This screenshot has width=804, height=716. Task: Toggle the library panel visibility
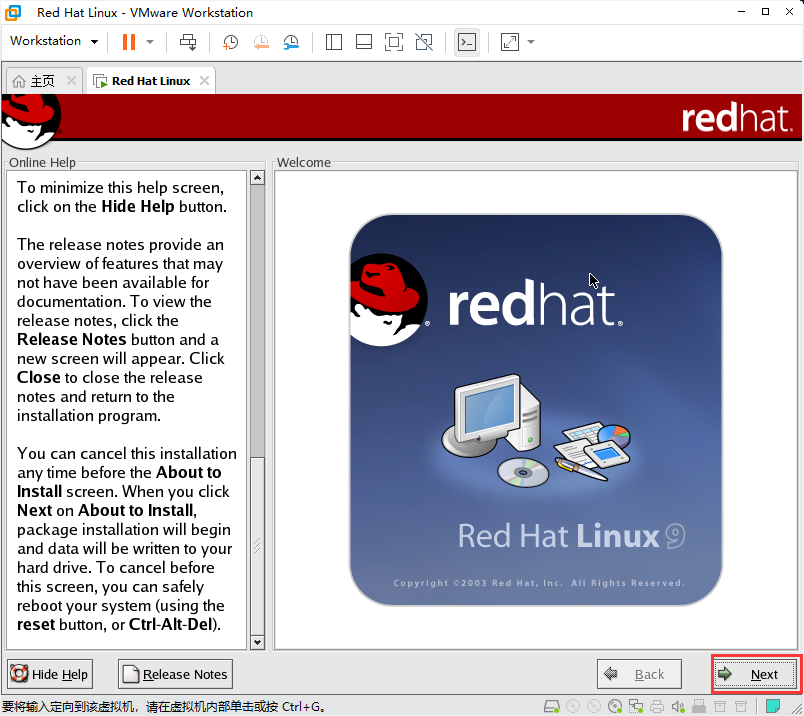click(333, 41)
